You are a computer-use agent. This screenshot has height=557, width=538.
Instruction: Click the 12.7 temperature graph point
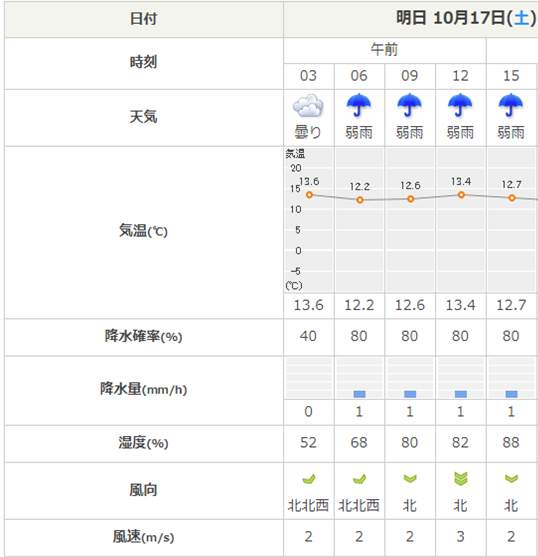click(x=512, y=198)
